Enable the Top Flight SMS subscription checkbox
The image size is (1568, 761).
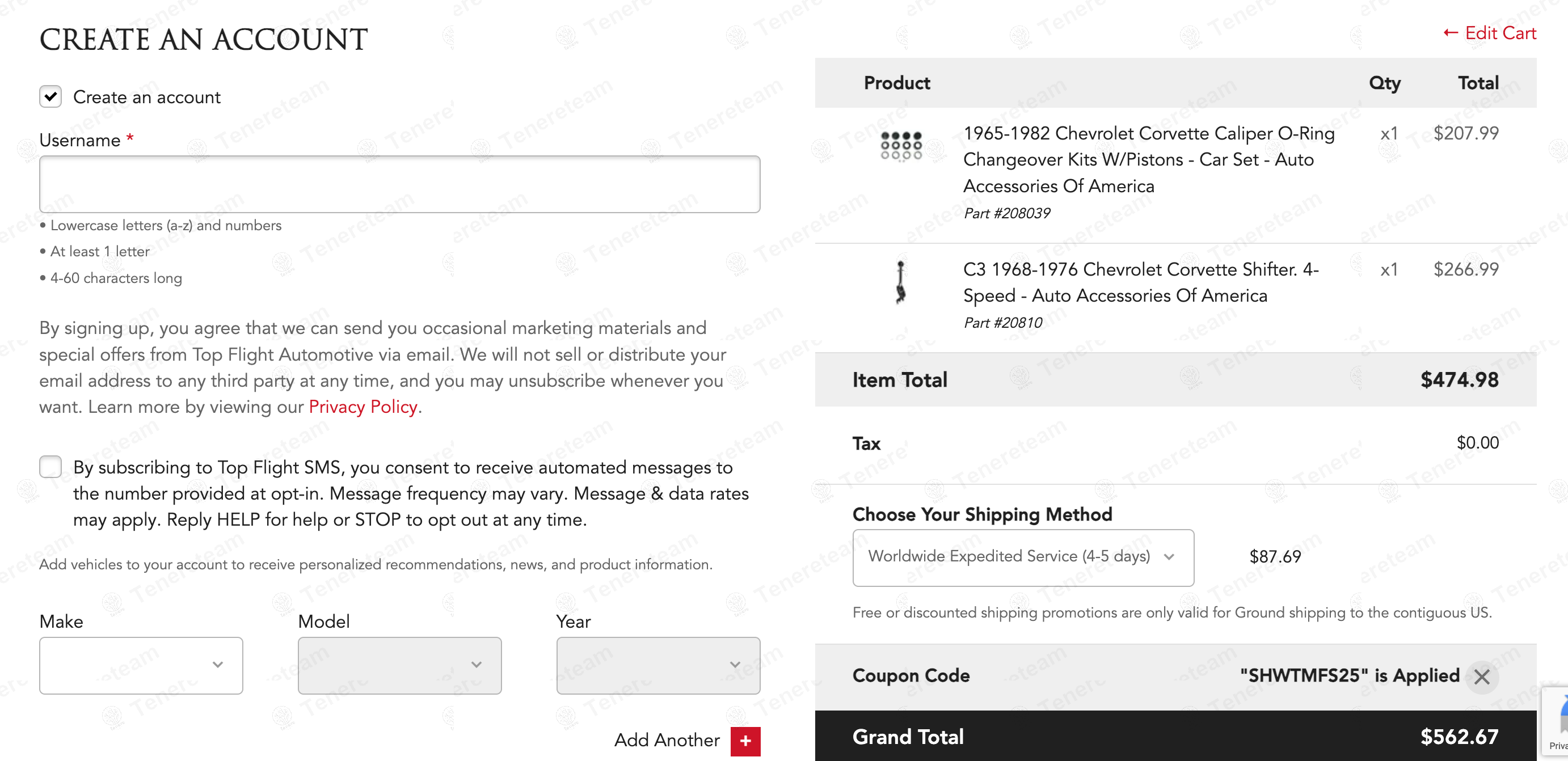[x=50, y=467]
